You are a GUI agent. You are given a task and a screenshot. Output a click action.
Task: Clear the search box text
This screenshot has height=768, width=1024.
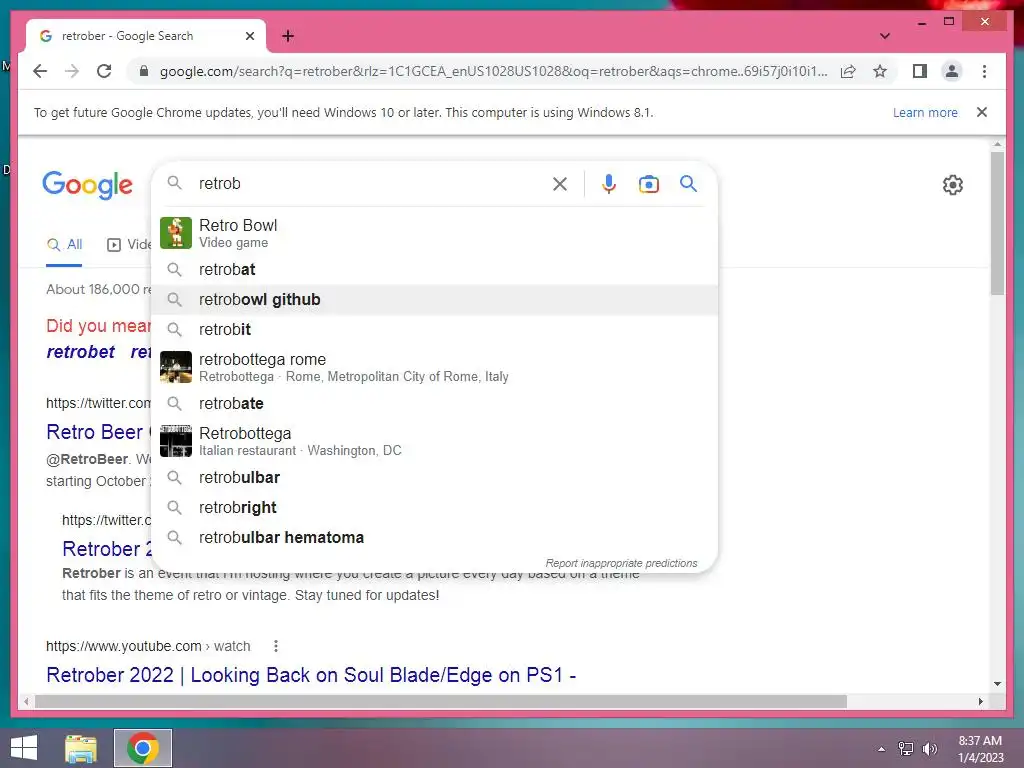pos(560,184)
